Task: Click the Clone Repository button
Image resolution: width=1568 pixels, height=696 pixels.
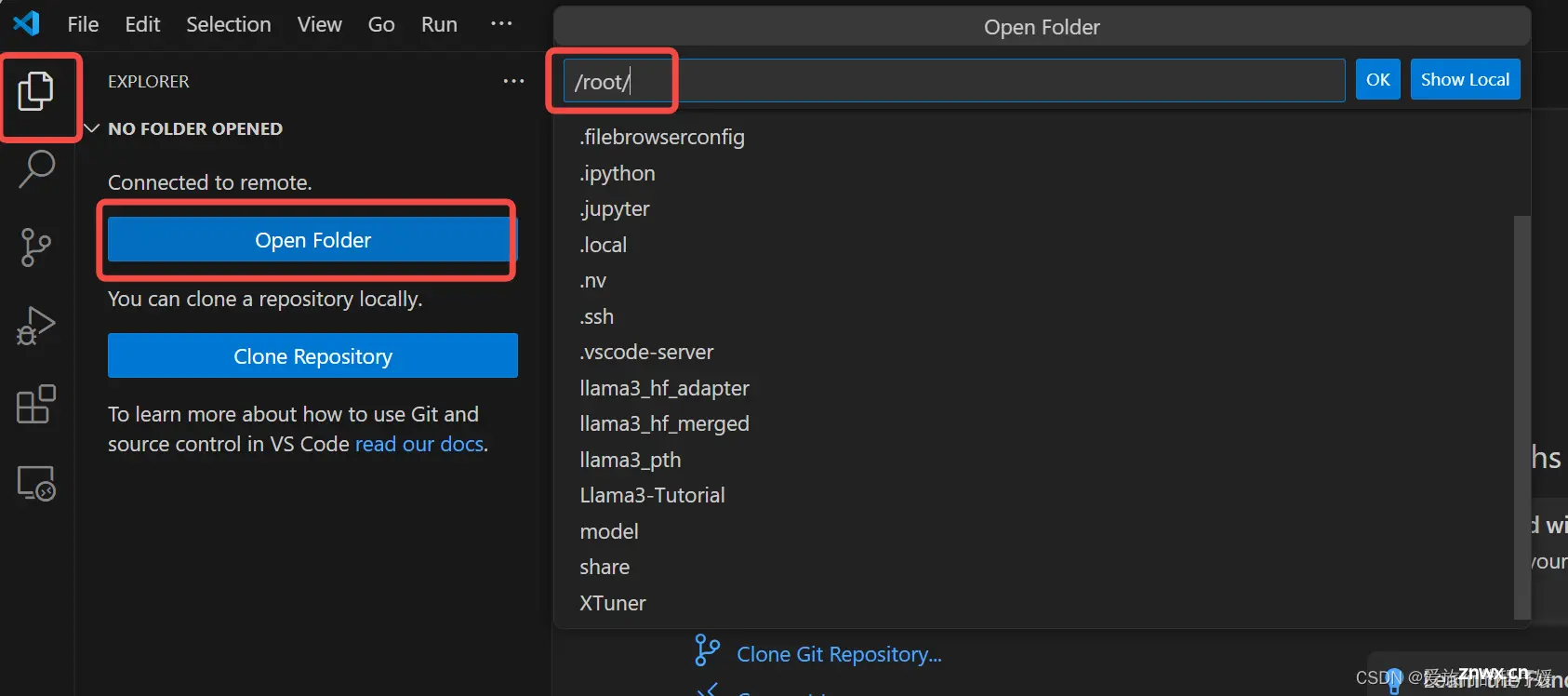Action: pyautogui.click(x=312, y=355)
